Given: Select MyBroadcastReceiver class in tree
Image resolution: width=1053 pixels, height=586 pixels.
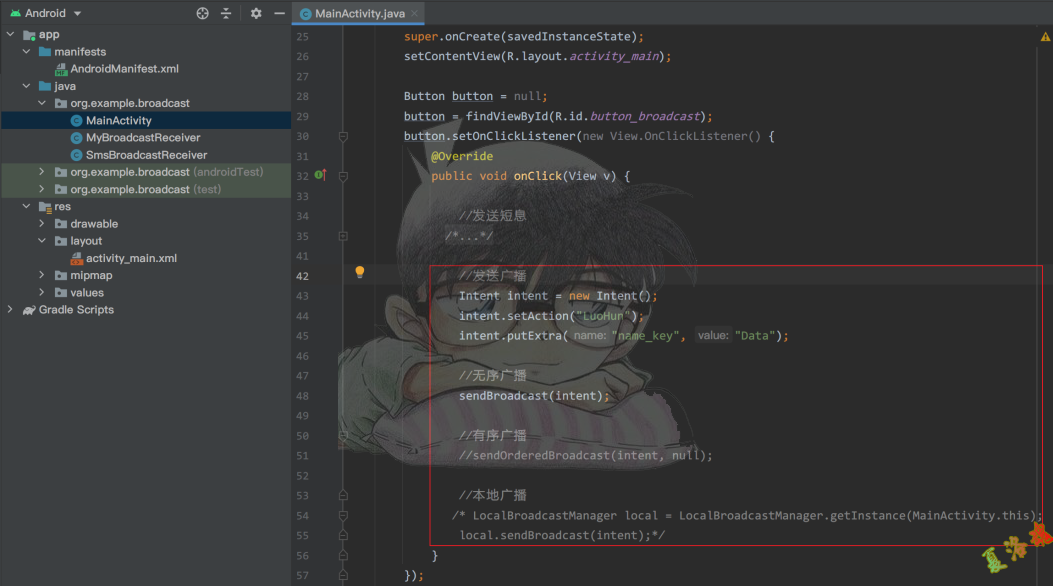Looking at the screenshot, I should (142, 138).
